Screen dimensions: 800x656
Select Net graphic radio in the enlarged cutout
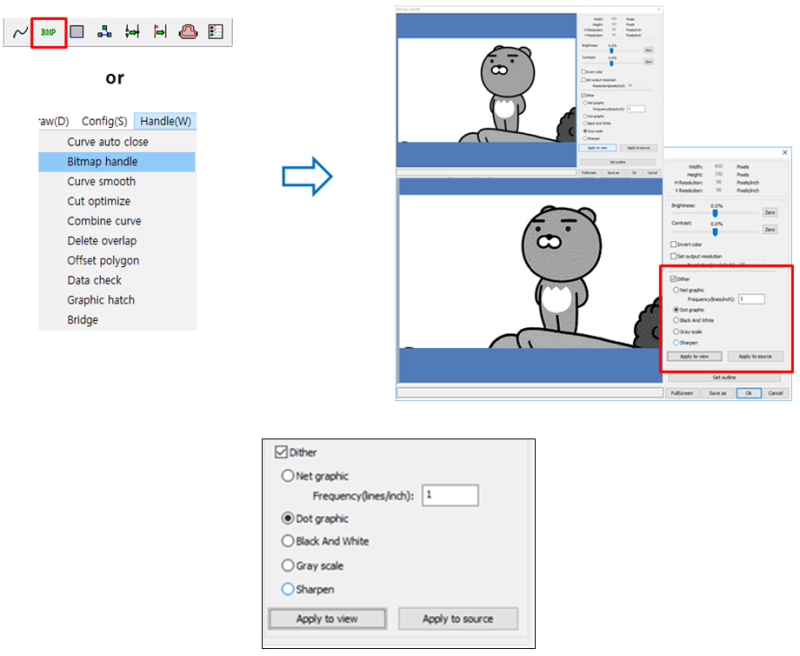click(288, 476)
